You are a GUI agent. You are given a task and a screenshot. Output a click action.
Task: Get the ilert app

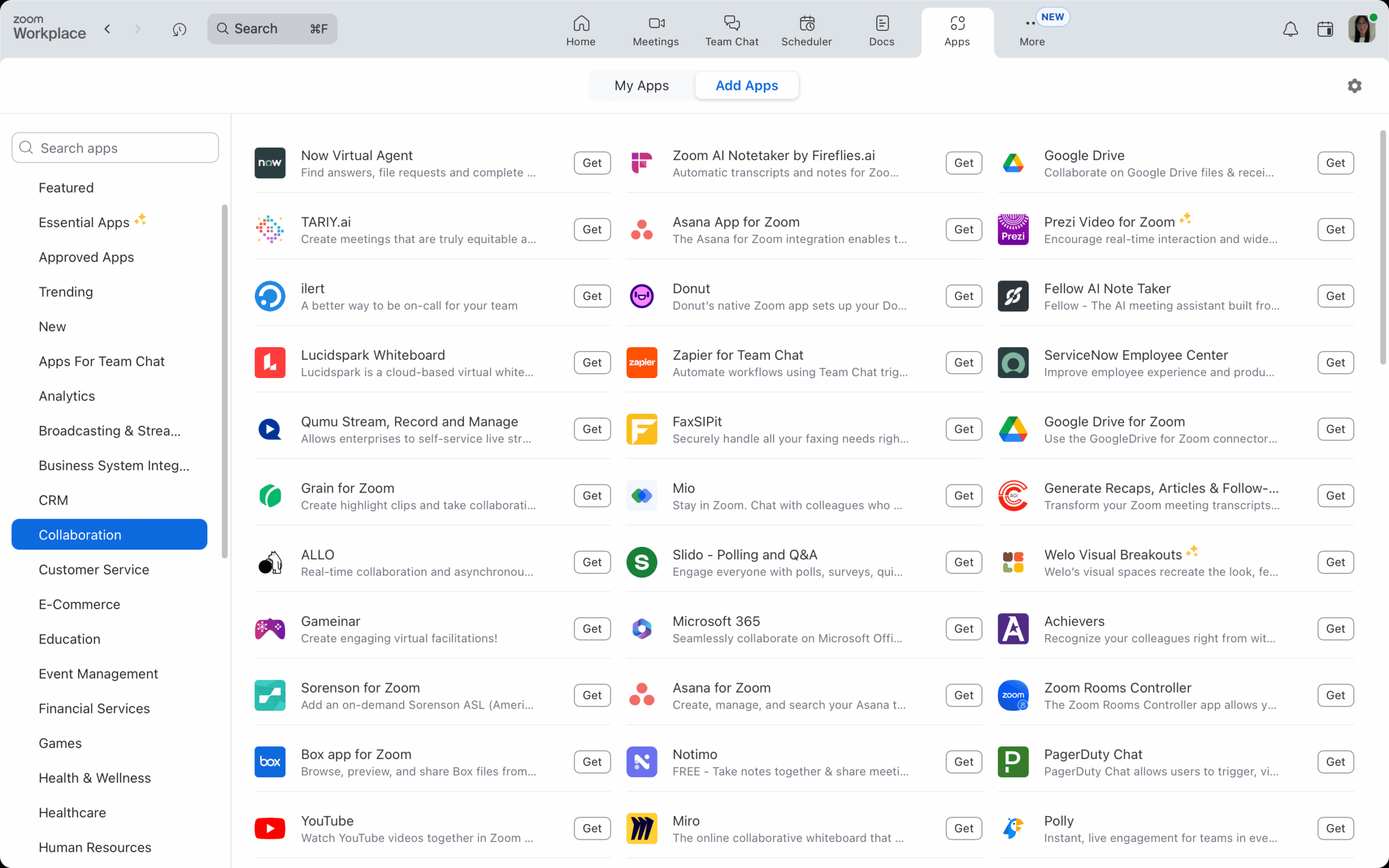[x=592, y=296]
